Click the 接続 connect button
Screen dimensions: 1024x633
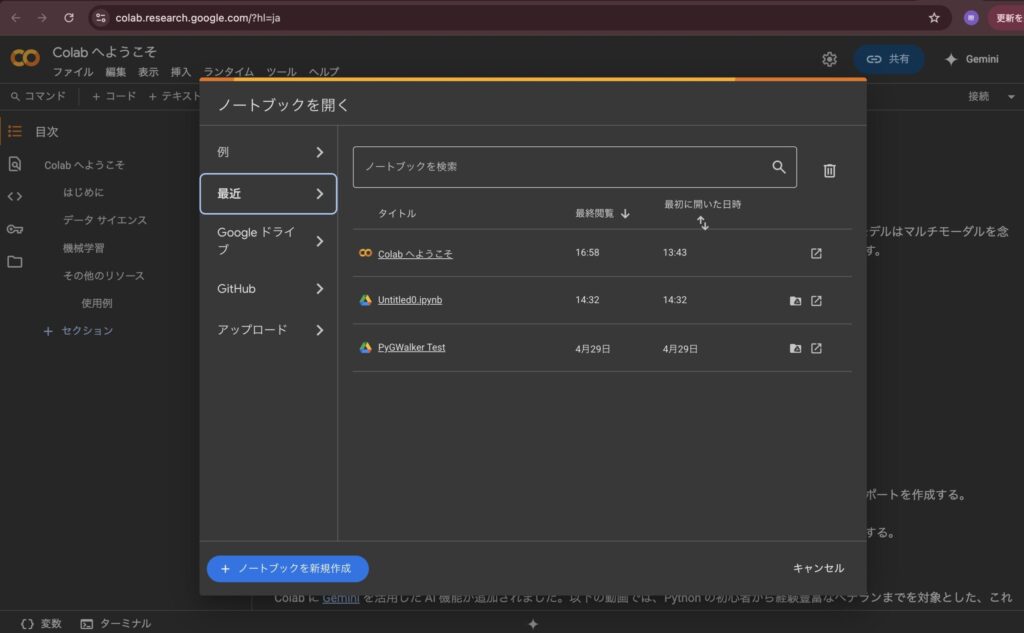pyautogui.click(x=978, y=97)
